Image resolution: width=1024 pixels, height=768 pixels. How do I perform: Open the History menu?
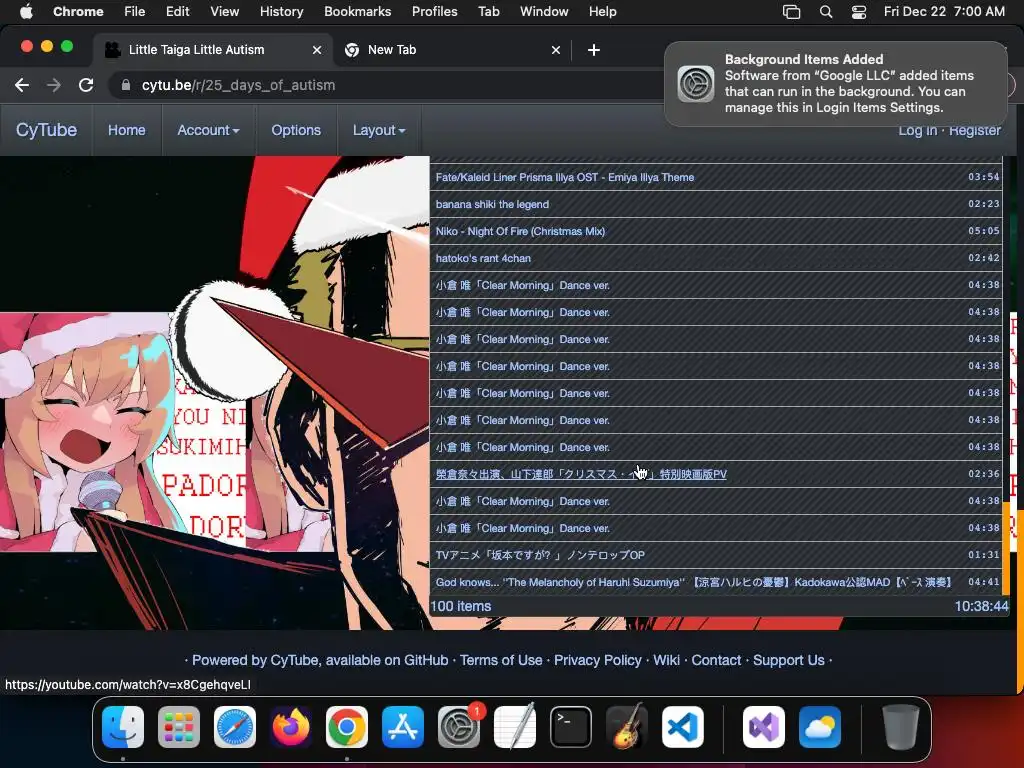click(x=281, y=11)
